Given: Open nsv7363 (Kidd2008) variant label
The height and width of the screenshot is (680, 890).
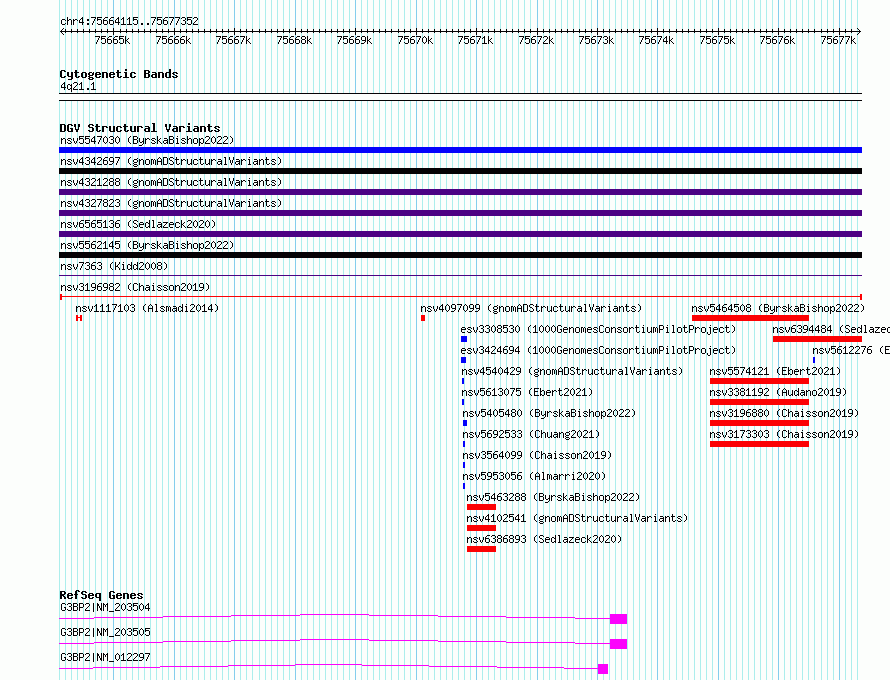Looking at the screenshot, I should click(114, 266).
